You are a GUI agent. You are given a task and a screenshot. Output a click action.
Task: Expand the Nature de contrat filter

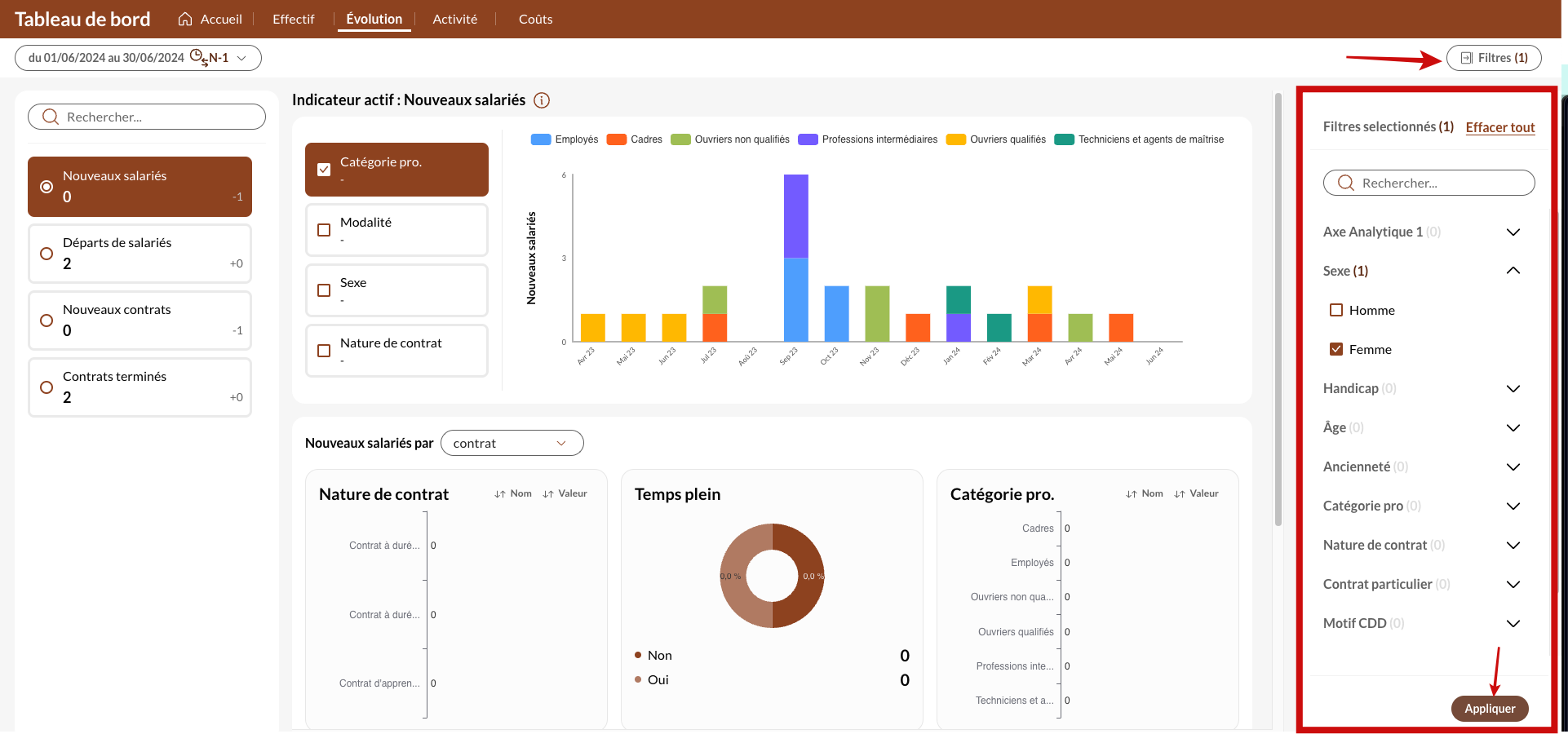pos(1513,546)
